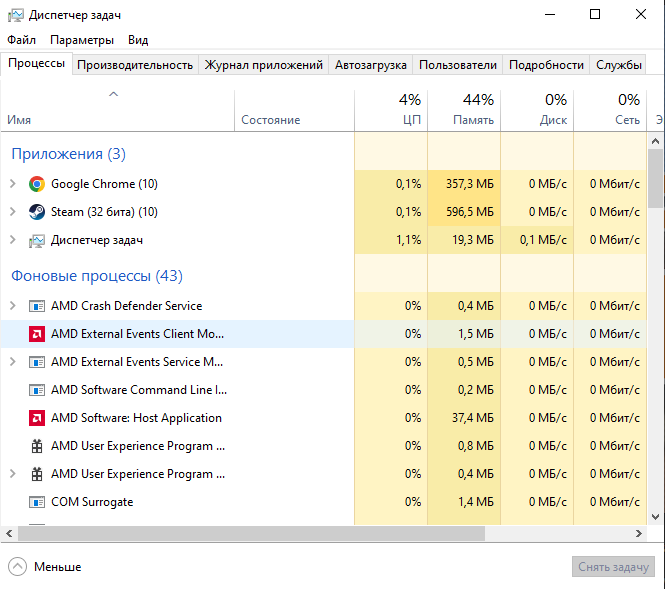Click the AMD Software Command Line icon
Screen dimensions: 665x589
point(37,390)
